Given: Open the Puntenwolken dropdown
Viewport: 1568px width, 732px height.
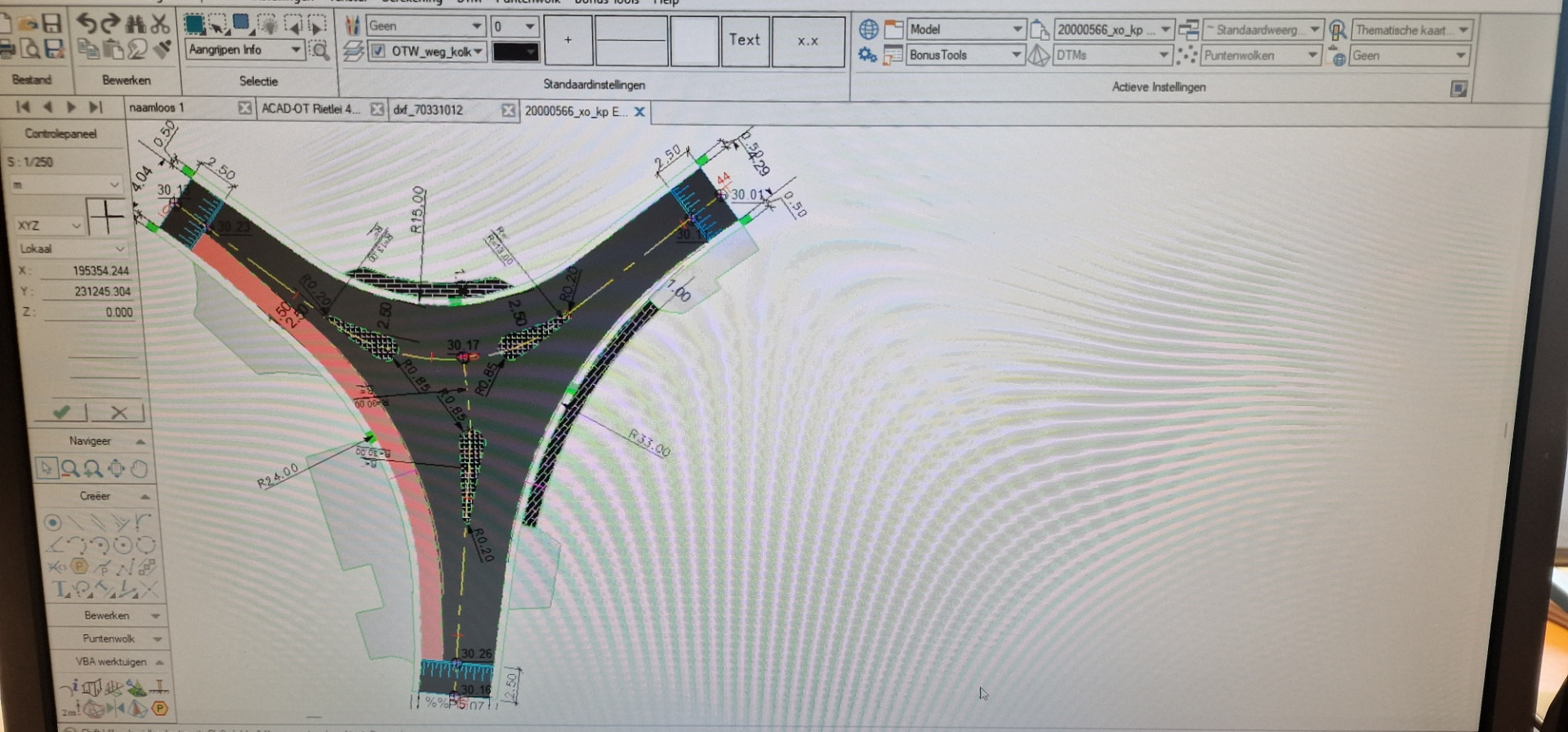Looking at the screenshot, I should tap(1261, 56).
